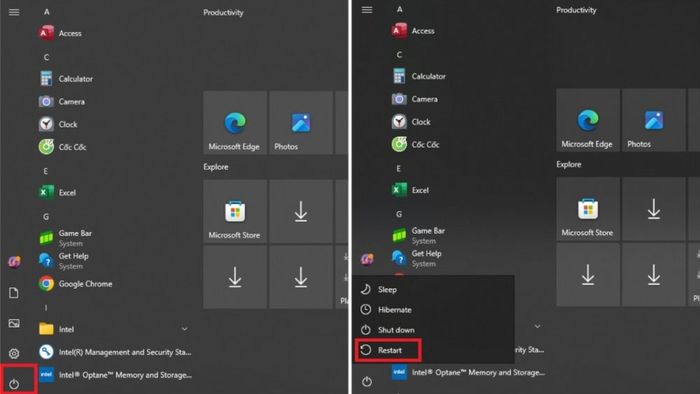Viewport: 700px width, 394px height.
Task: Open Intel Optane Memory in the right app list
Action: pyautogui.click(x=468, y=372)
